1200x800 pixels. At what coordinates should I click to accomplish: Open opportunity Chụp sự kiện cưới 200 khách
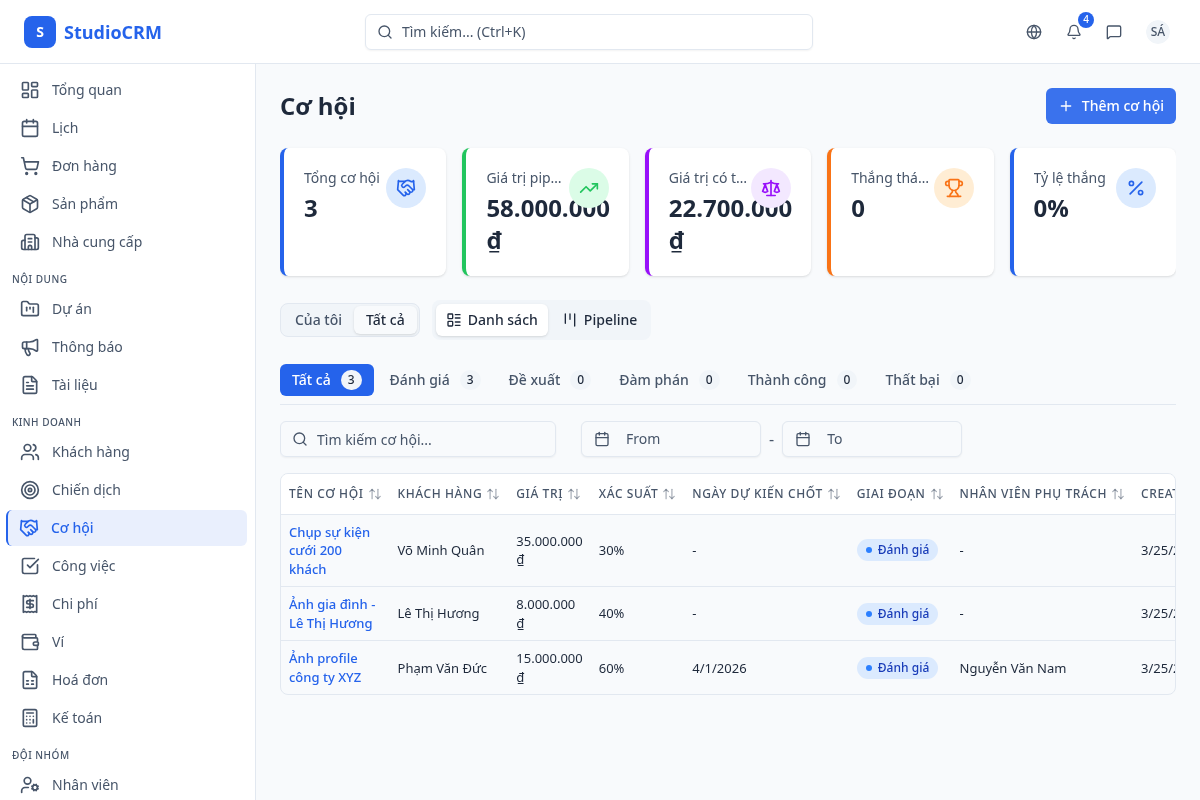click(x=332, y=550)
